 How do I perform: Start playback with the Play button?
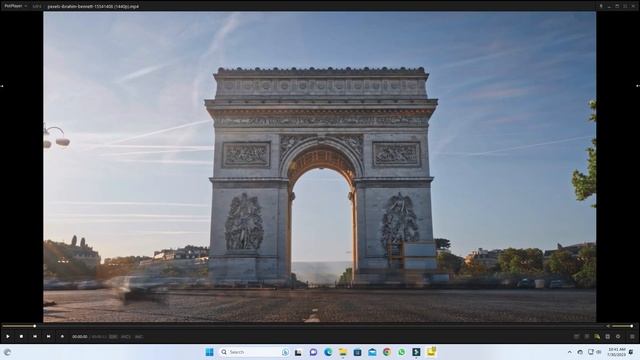pyautogui.click(x=8, y=336)
